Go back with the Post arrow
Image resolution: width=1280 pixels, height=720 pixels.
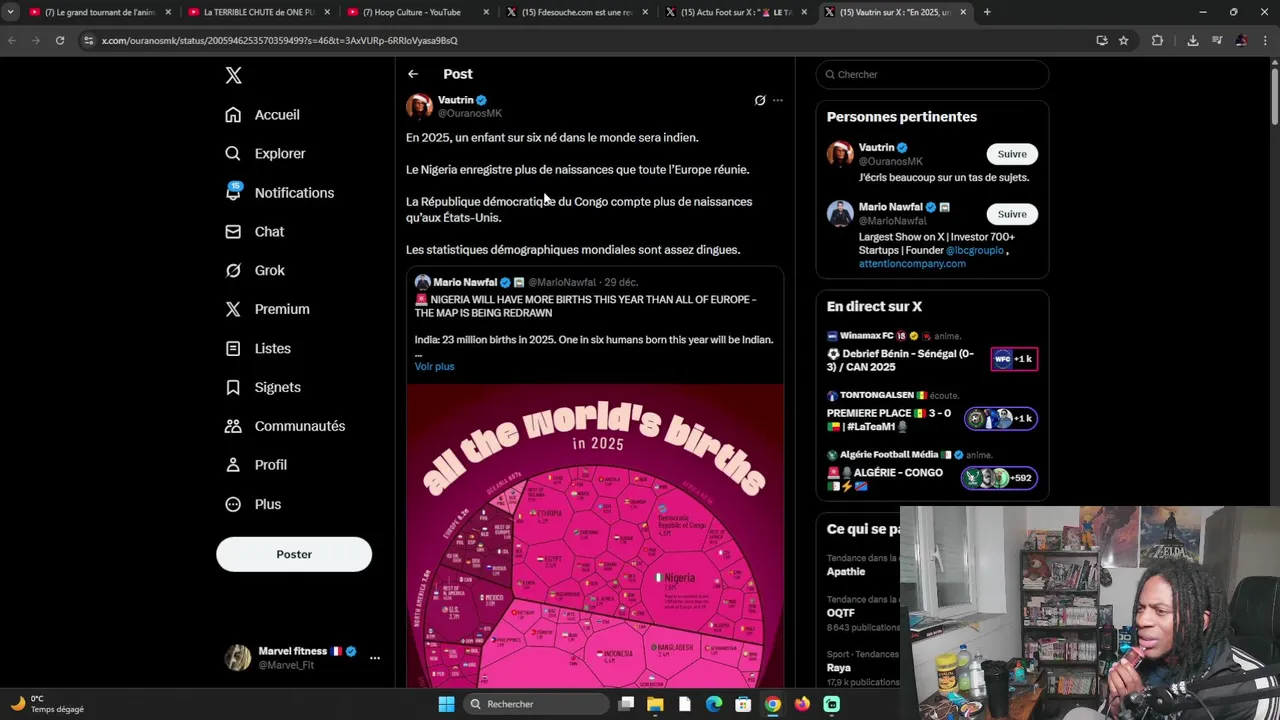(x=413, y=74)
